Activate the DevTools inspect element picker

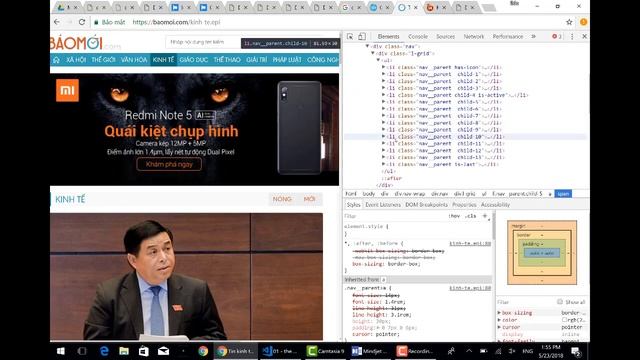click(x=350, y=36)
